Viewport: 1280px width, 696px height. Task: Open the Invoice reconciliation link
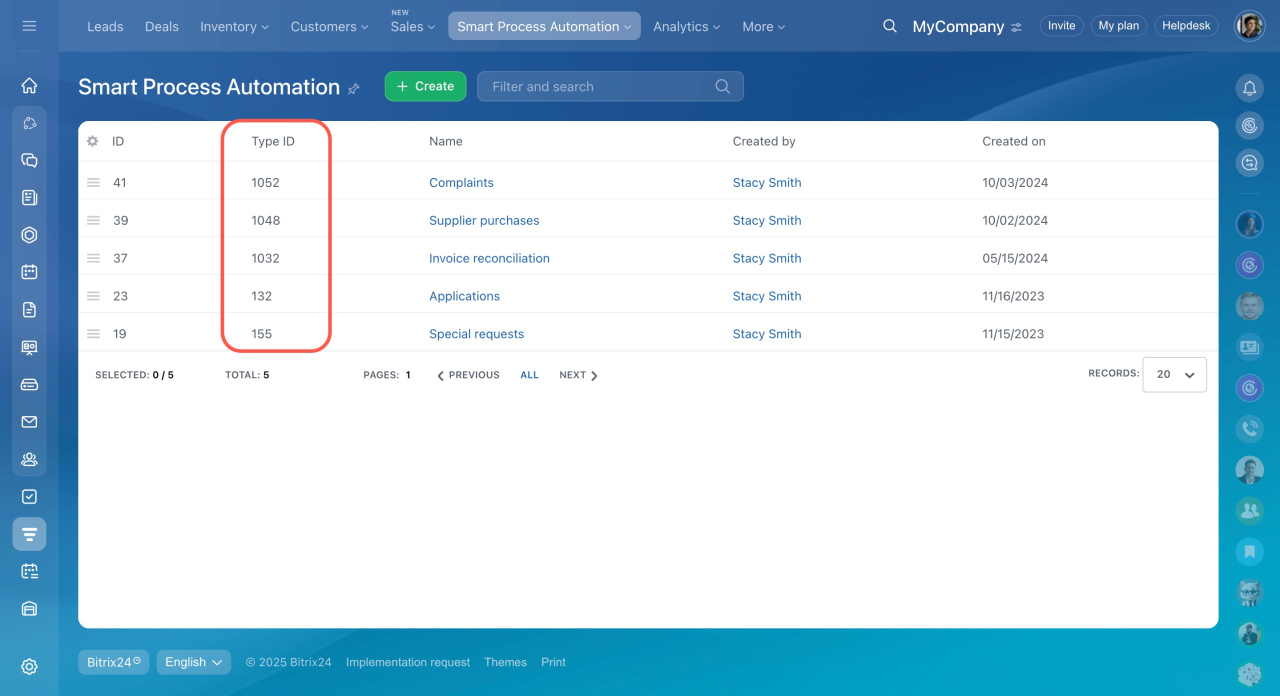tap(489, 258)
